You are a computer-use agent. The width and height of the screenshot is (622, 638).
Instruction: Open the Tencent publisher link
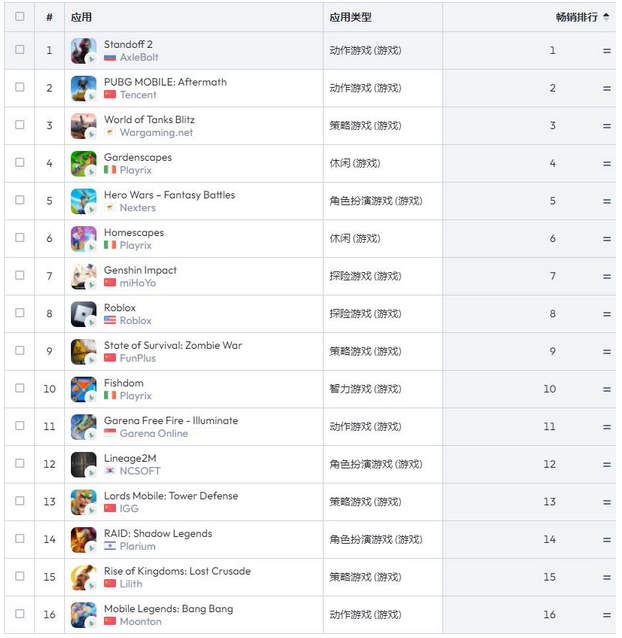coord(138,95)
